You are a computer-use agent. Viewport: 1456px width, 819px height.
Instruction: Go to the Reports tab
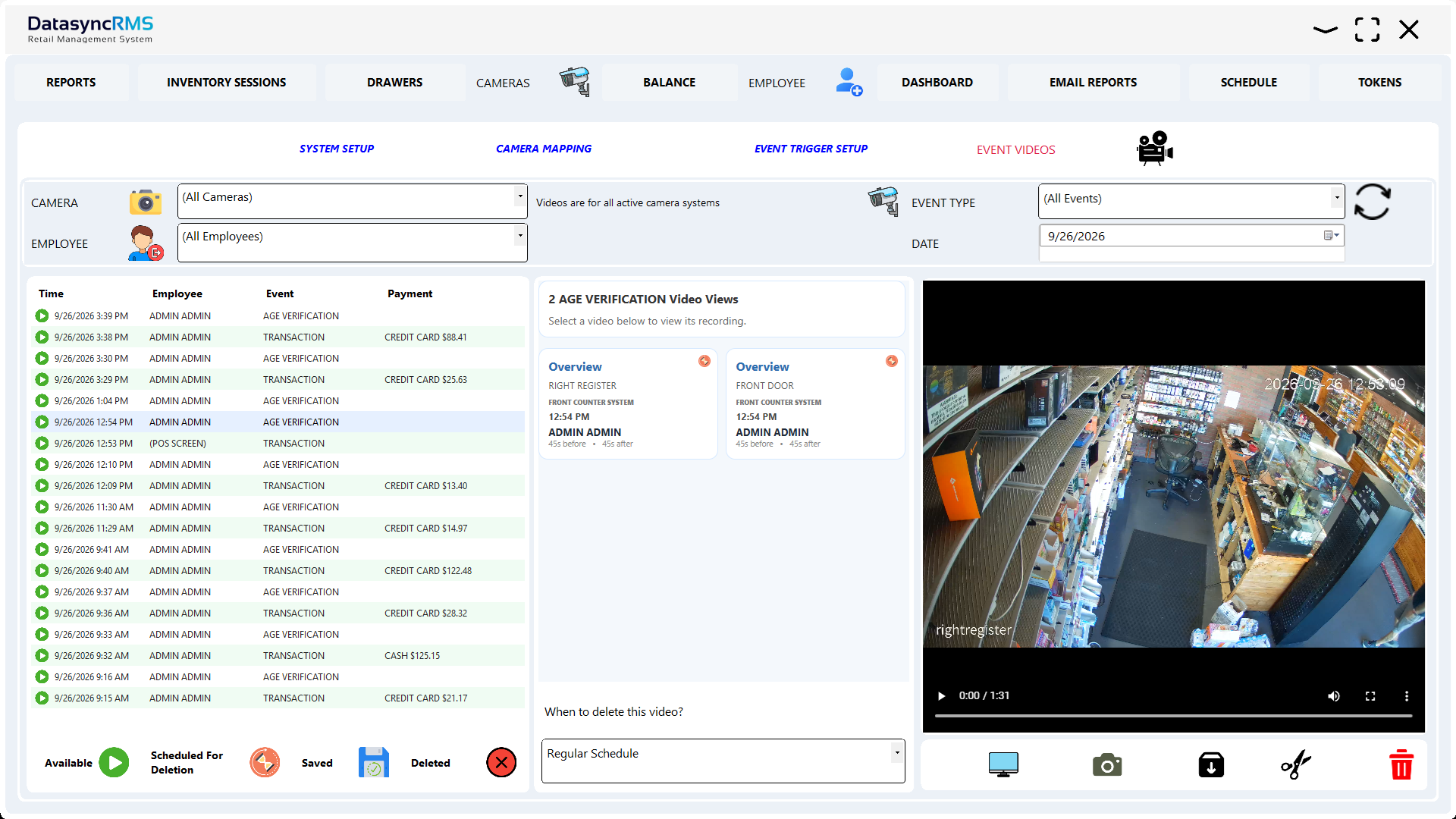coord(71,83)
